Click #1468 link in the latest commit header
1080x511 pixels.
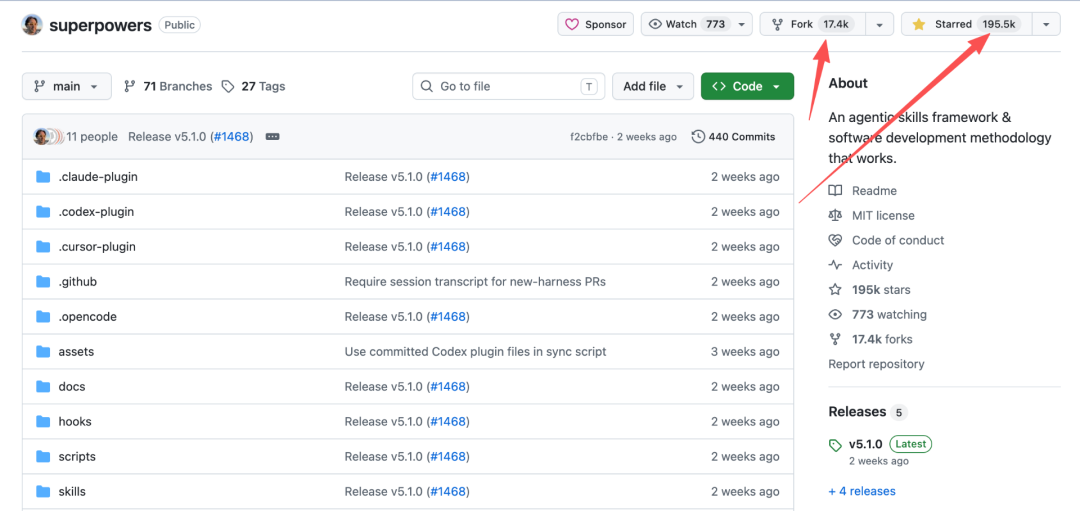(231, 136)
